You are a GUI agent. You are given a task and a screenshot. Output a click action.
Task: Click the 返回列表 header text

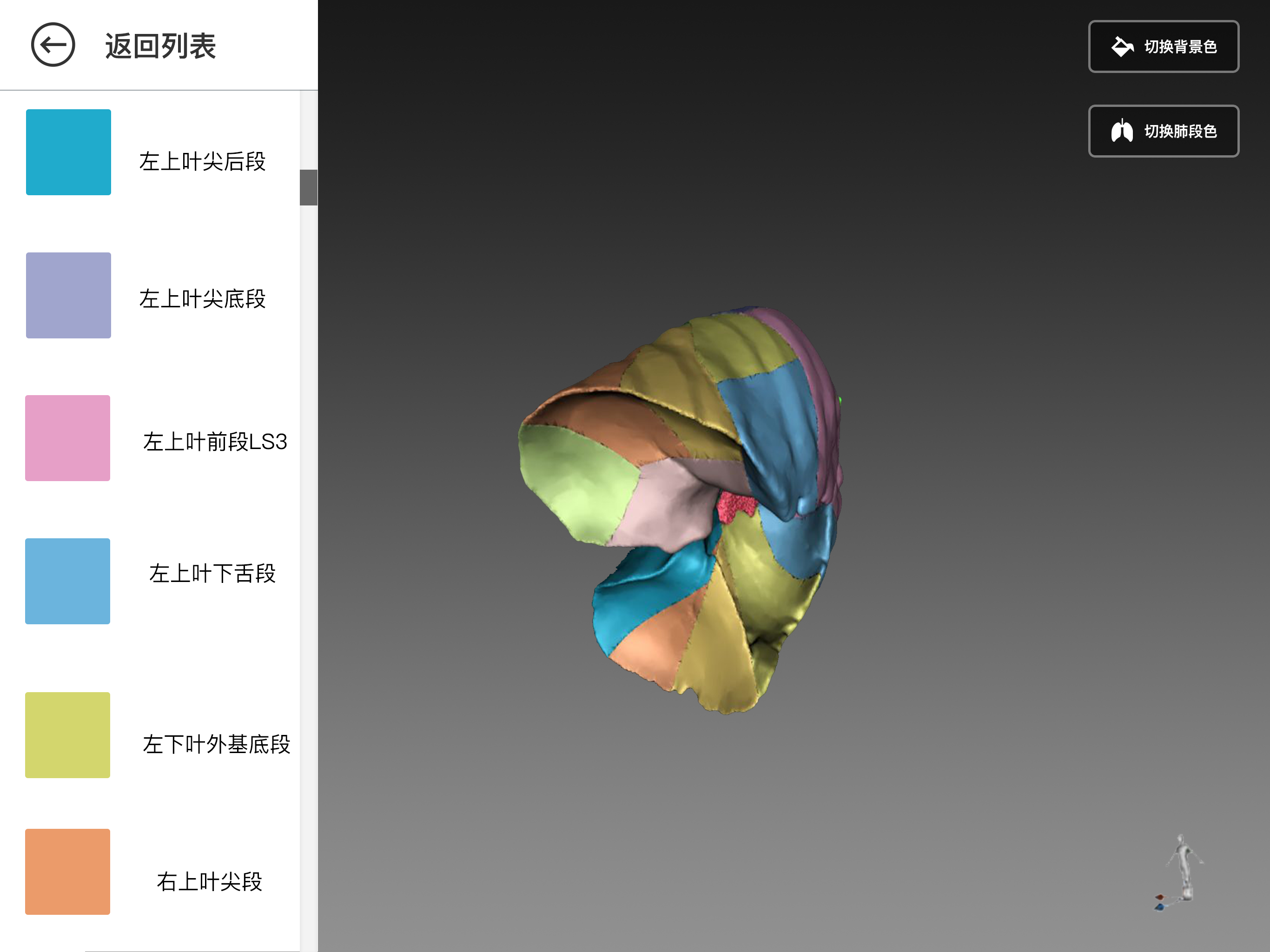click(x=160, y=46)
